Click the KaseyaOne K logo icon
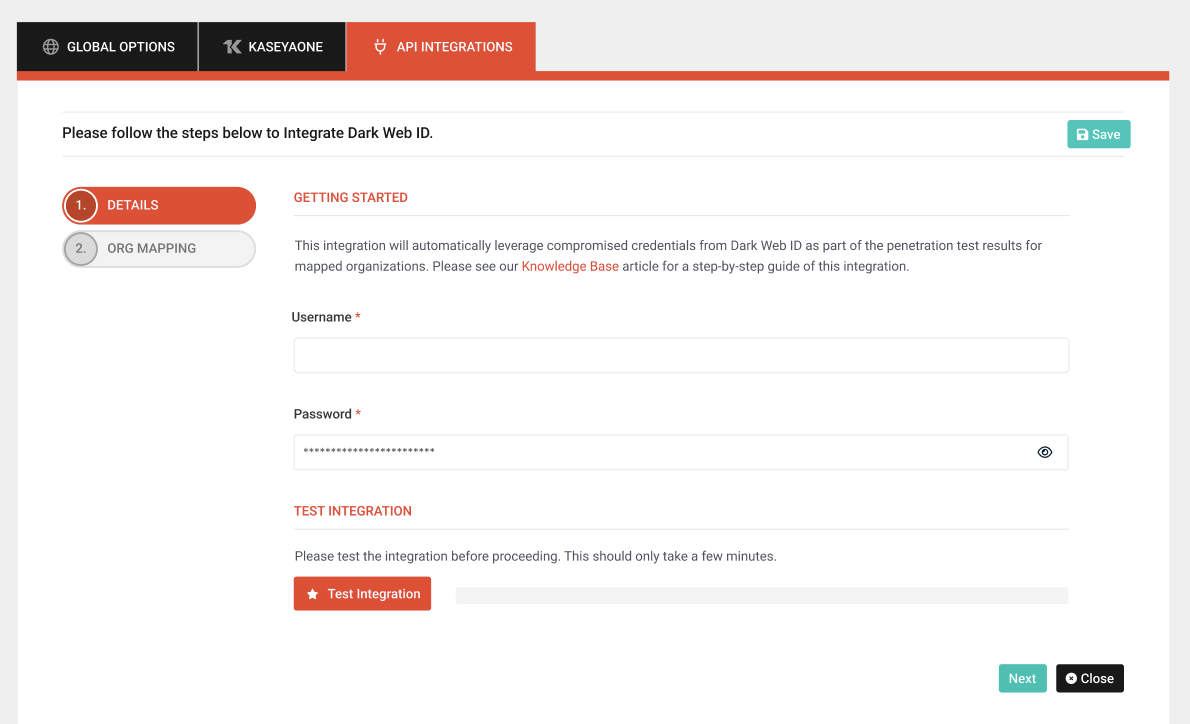 [x=232, y=47]
